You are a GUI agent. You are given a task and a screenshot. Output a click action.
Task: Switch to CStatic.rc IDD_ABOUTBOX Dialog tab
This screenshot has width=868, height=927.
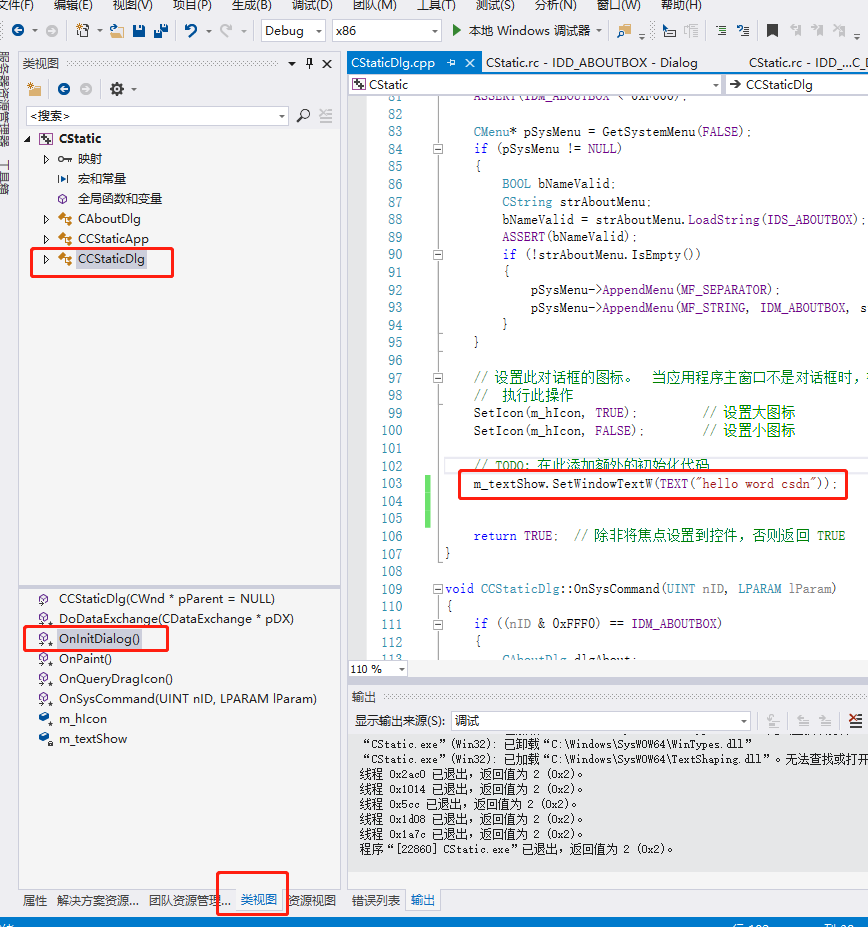point(591,63)
